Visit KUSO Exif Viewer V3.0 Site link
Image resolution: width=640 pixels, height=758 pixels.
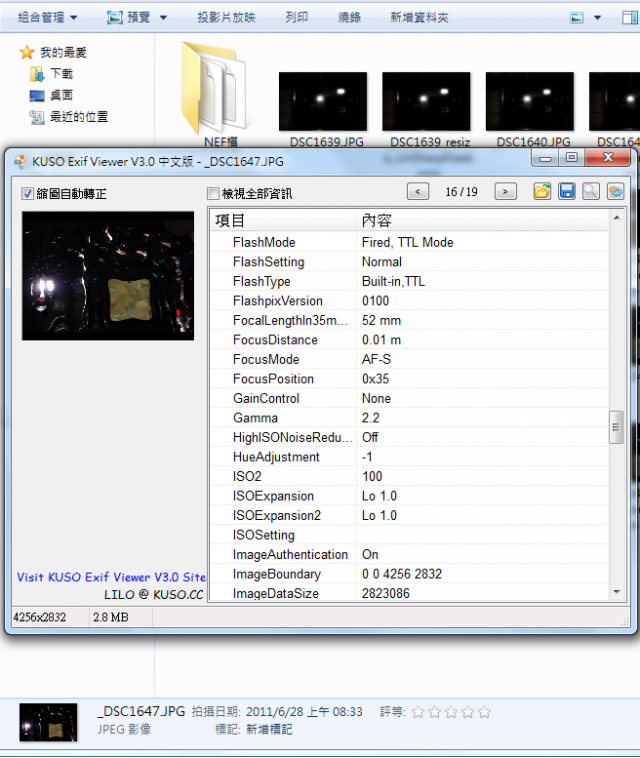click(x=111, y=577)
